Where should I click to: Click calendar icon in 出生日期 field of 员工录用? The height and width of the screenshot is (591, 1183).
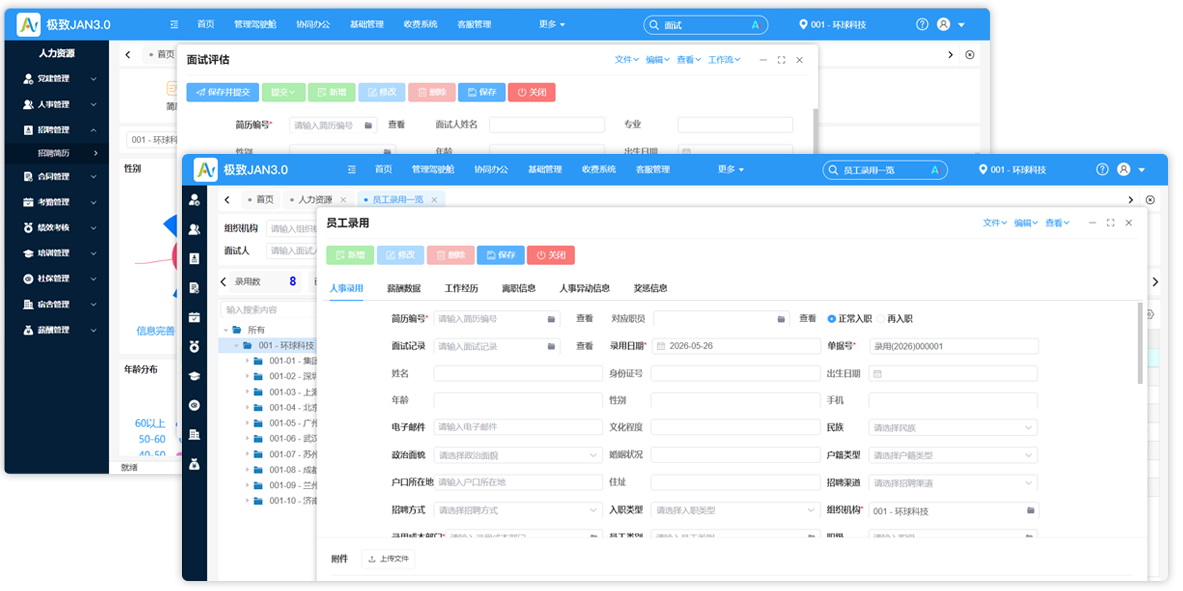pos(878,374)
